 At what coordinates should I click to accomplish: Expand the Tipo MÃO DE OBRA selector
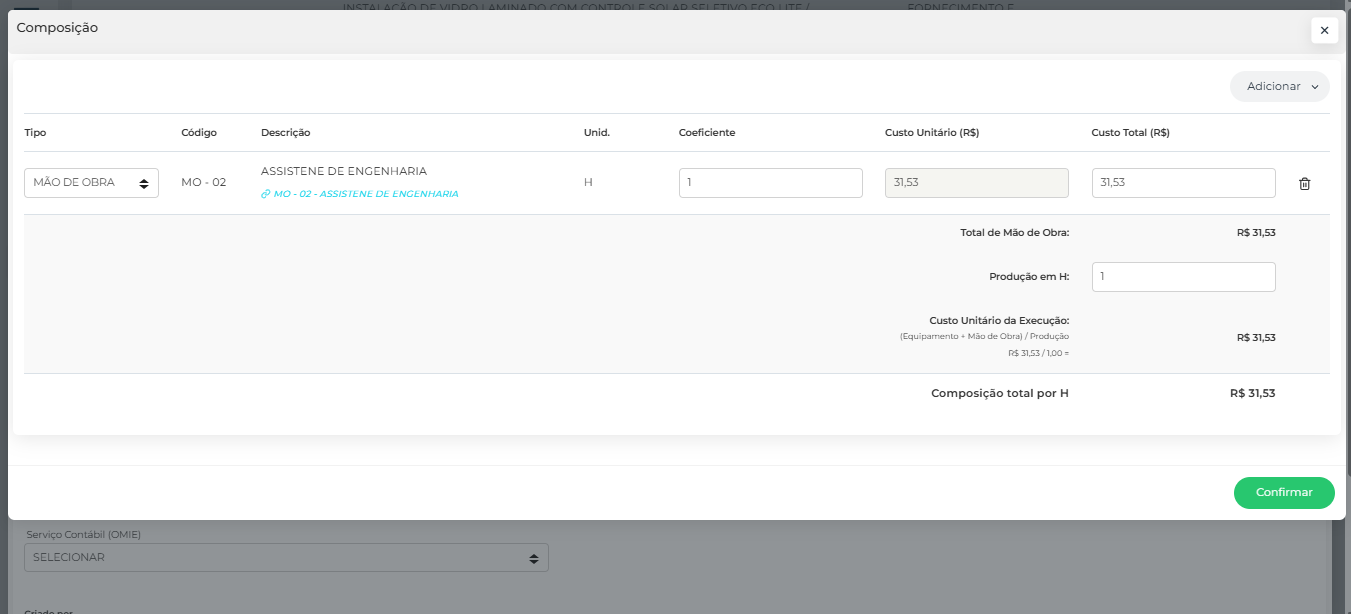[x=91, y=183]
